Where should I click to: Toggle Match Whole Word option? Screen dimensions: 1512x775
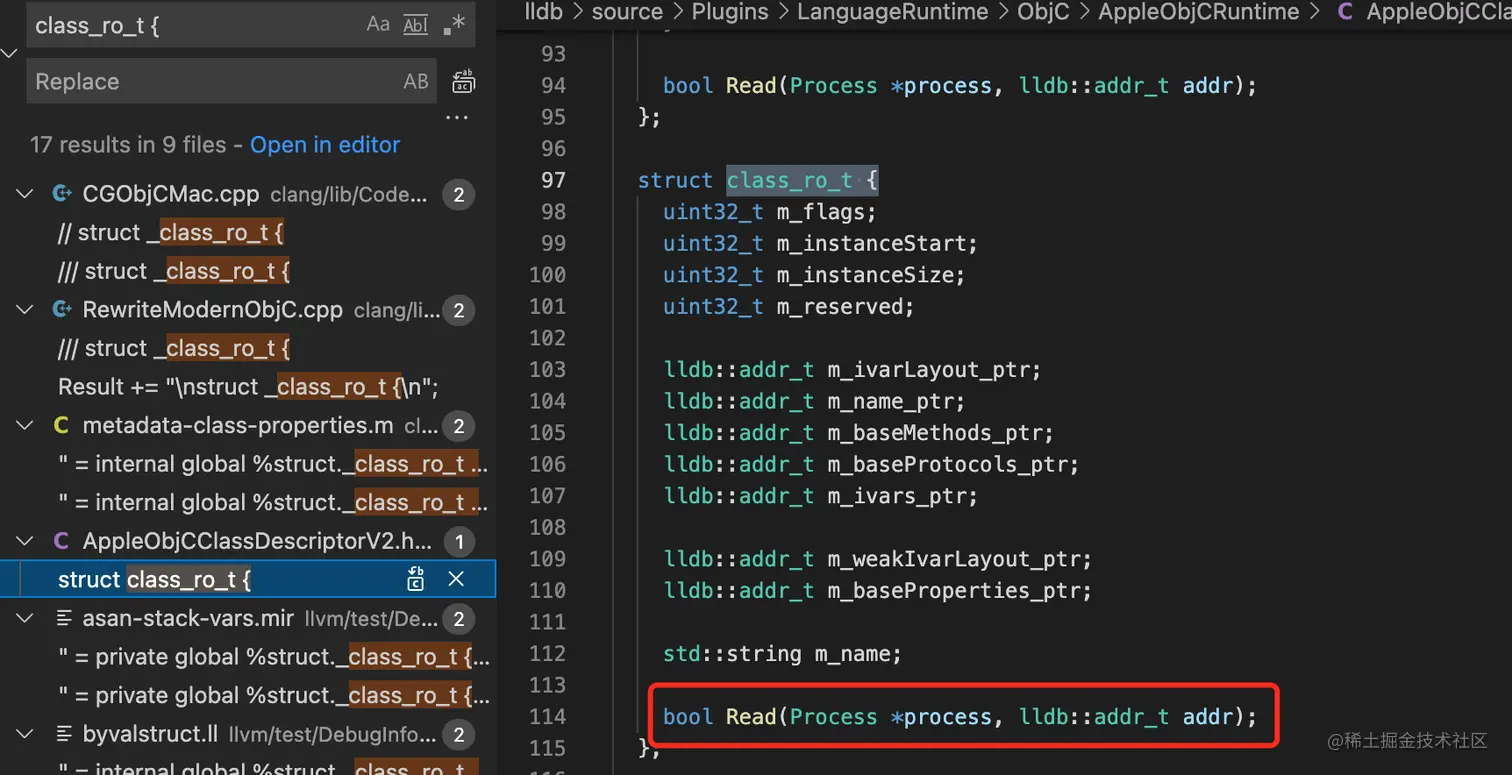tap(415, 25)
